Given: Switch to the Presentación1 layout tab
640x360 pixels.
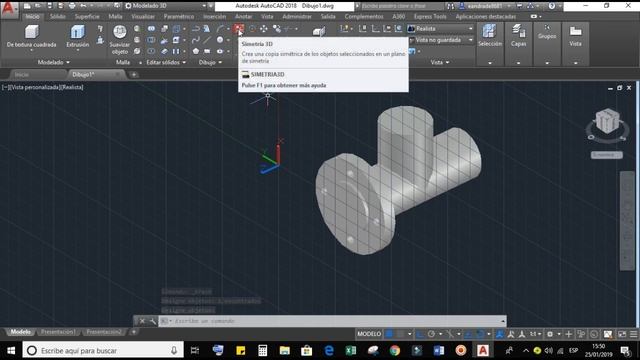Looking at the screenshot, I should tap(58, 332).
